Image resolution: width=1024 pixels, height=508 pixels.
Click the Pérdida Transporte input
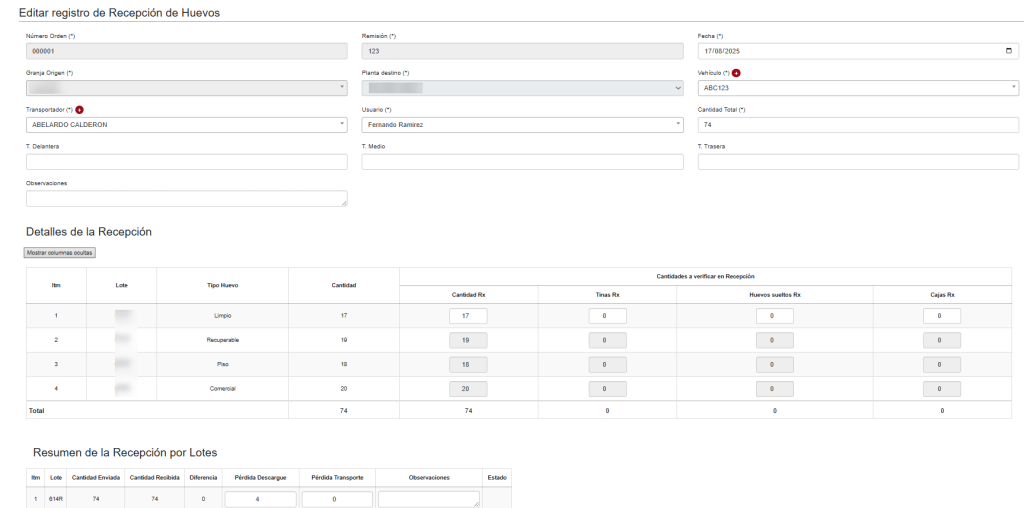pos(338,500)
